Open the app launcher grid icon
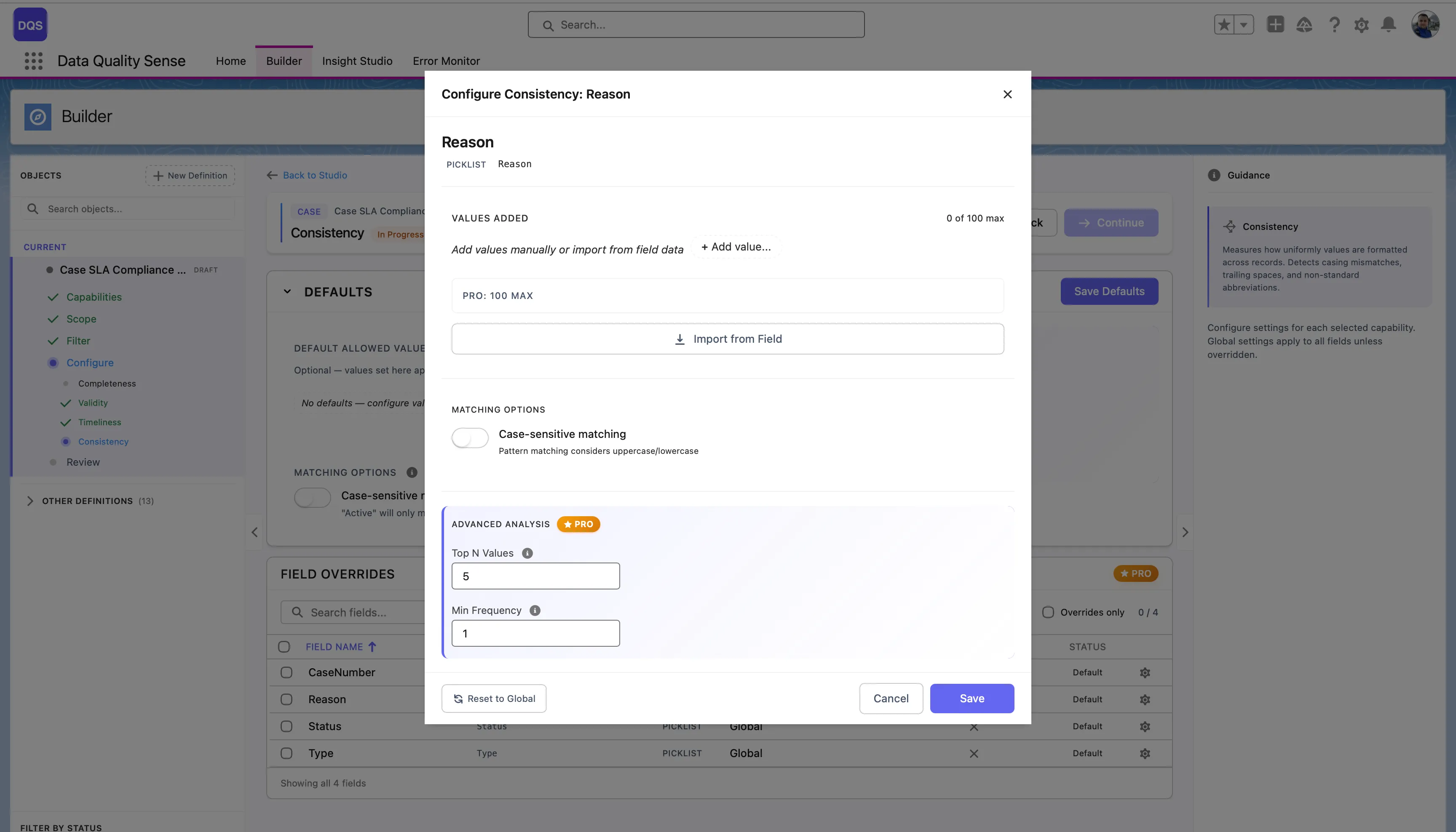 click(33, 61)
